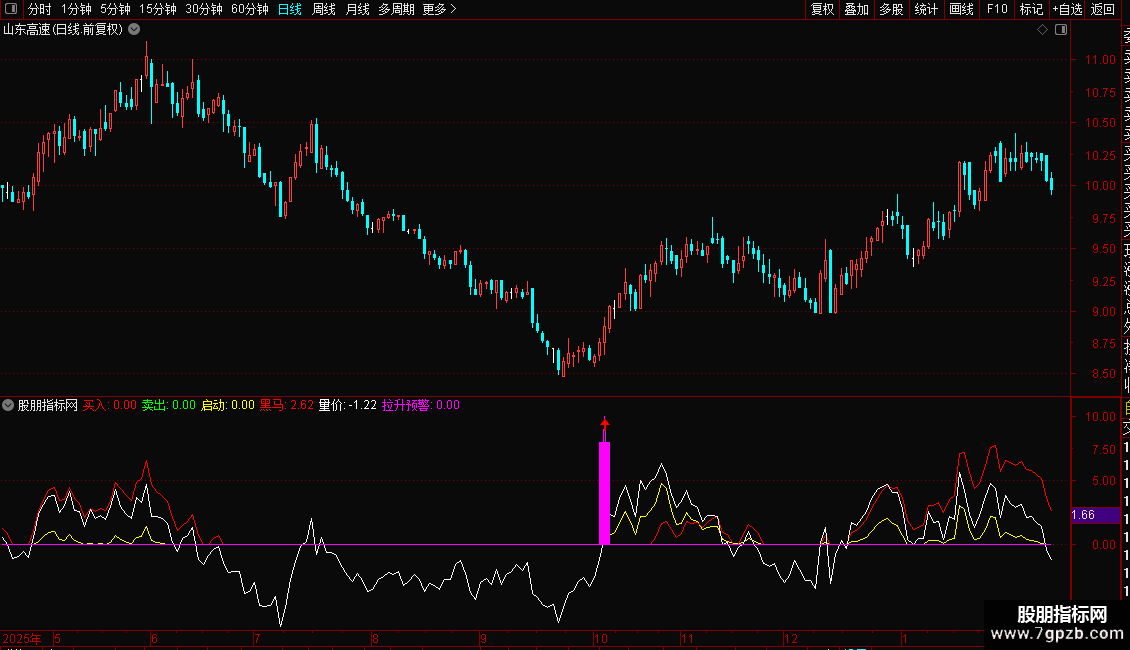Open the 画线 drawing tools
Screen dimensions: 1130x650
961,10
